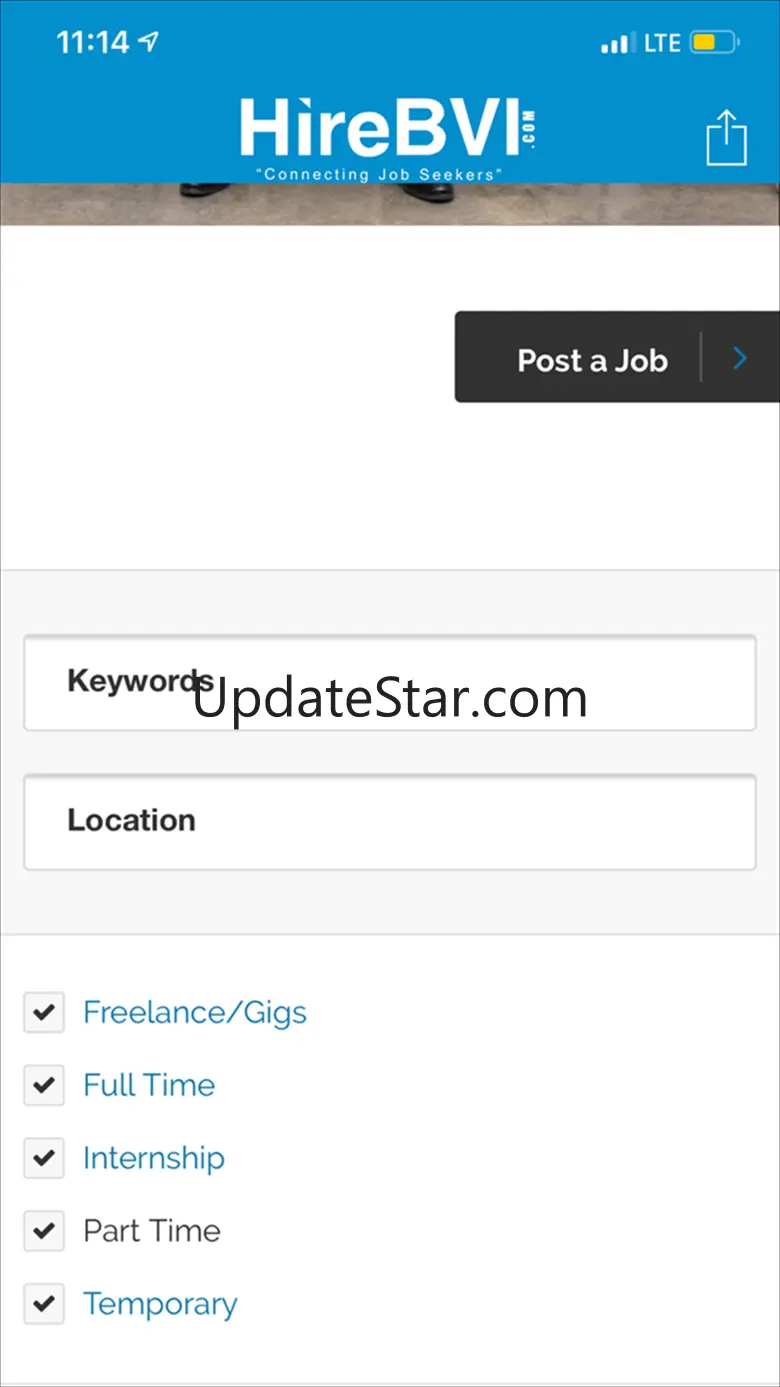Tap the location arrow beside the time
Viewport: 780px width, 1387px height.
tap(149, 42)
